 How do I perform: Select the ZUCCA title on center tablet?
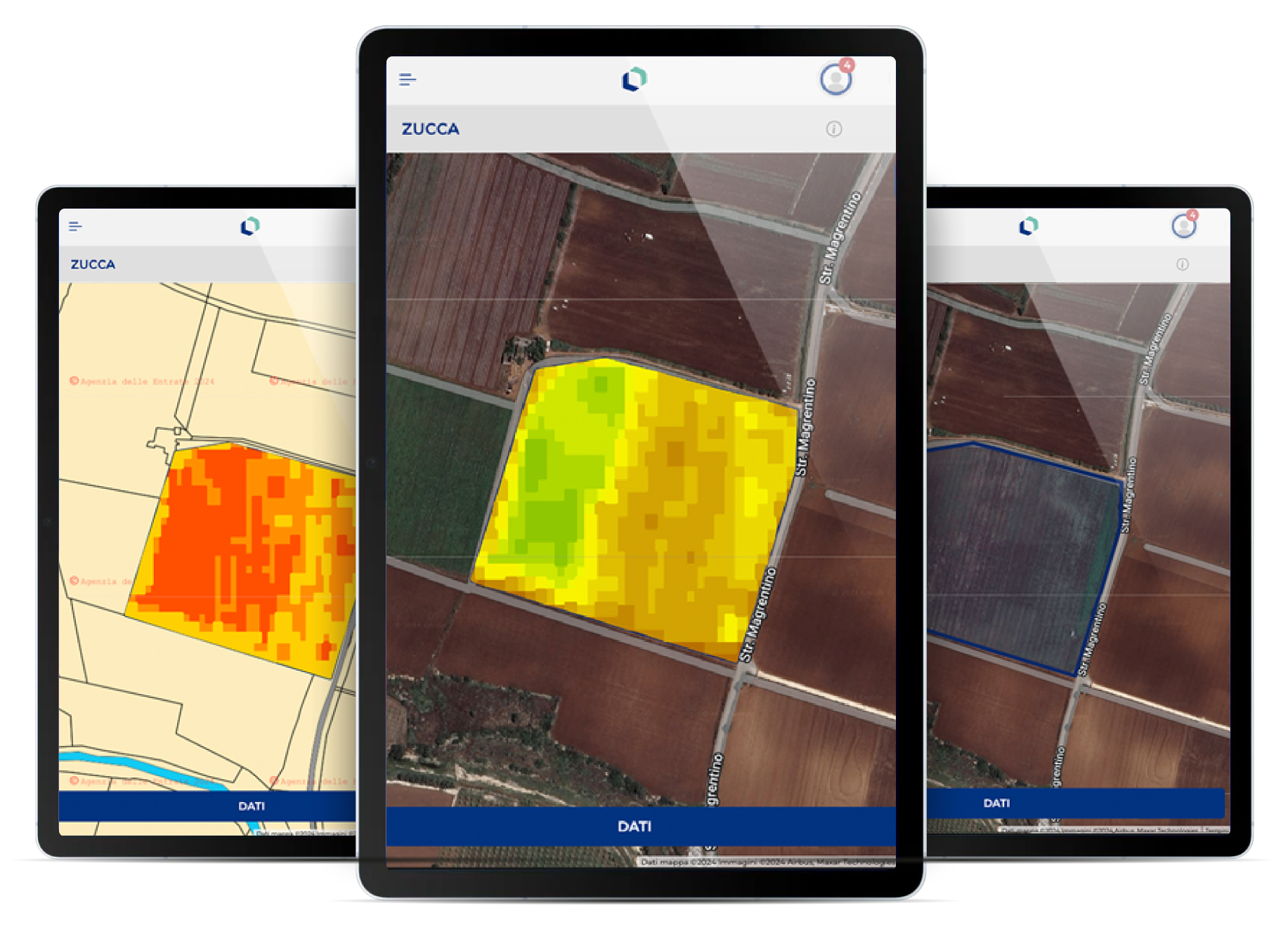pos(430,129)
